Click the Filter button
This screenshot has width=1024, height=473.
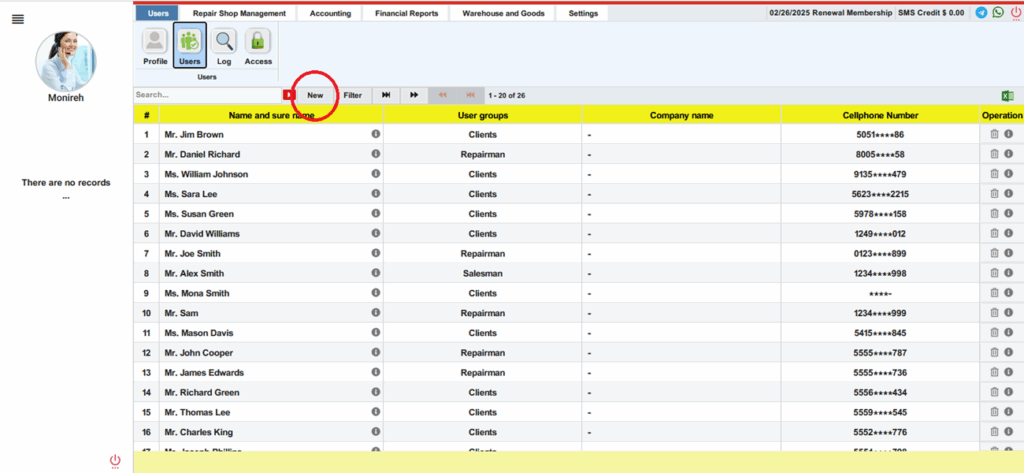pos(353,95)
